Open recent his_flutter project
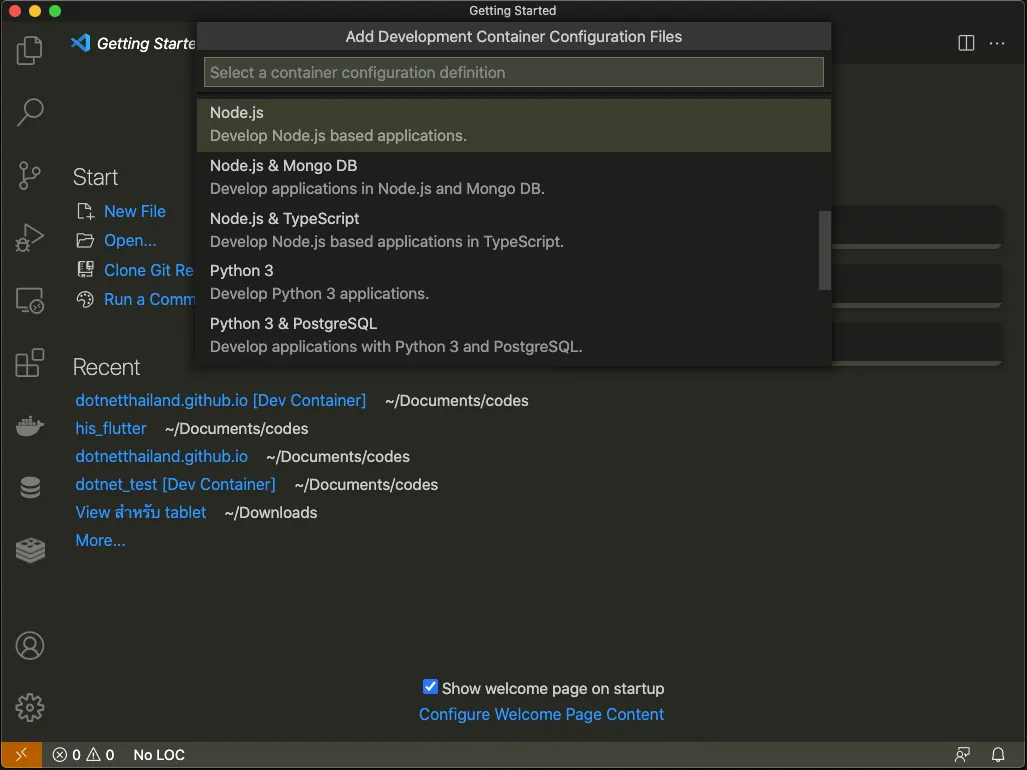Viewport: 1027px width, 770px height. click(111, 428)
